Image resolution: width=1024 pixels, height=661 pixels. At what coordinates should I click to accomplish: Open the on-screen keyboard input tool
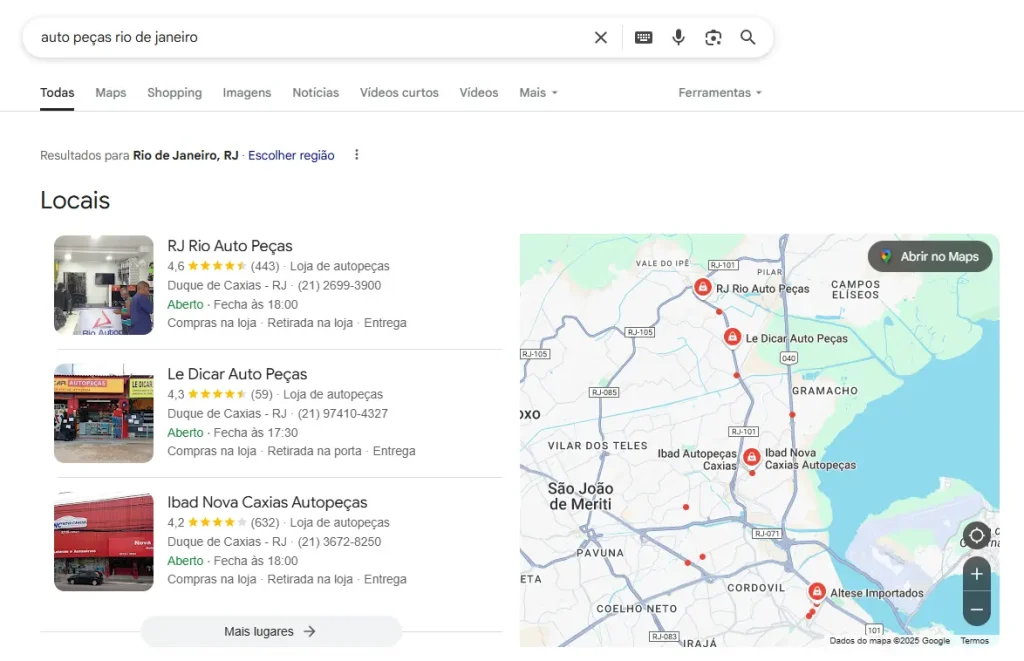(644, 37)
